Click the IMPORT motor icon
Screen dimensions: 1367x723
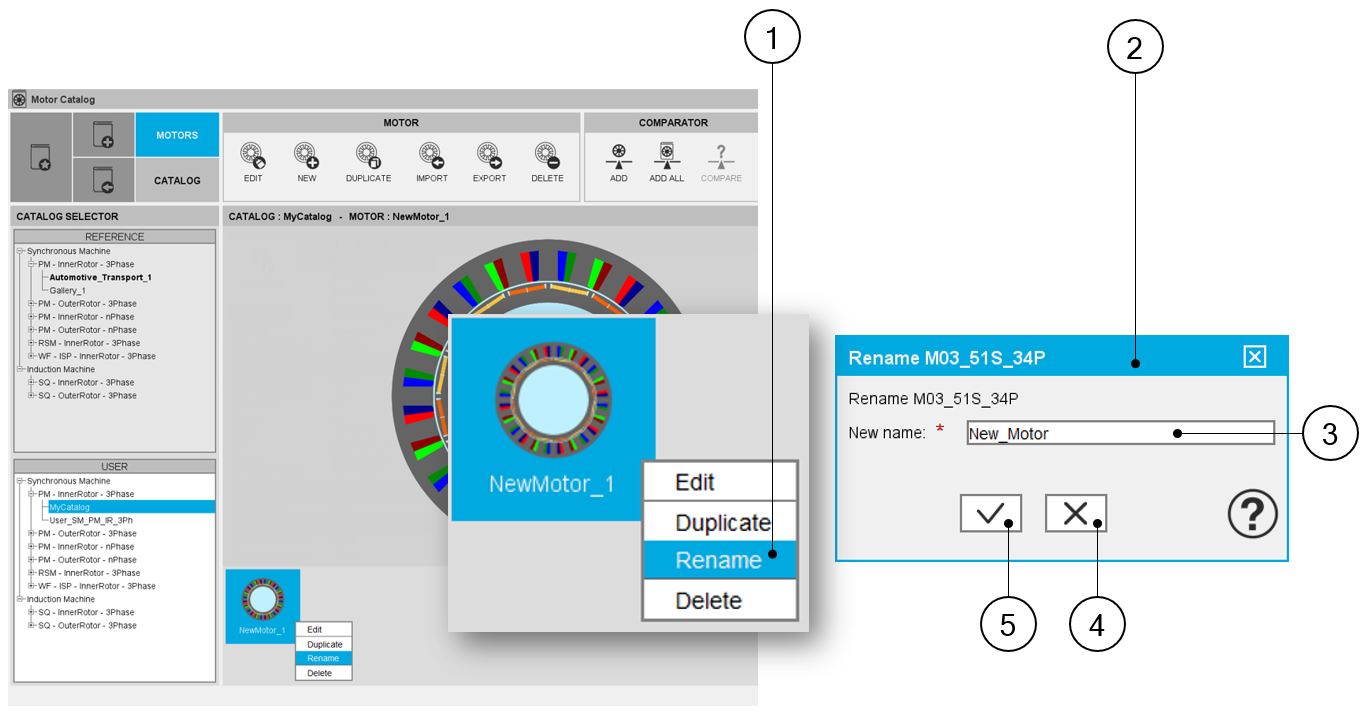point(431,156)
